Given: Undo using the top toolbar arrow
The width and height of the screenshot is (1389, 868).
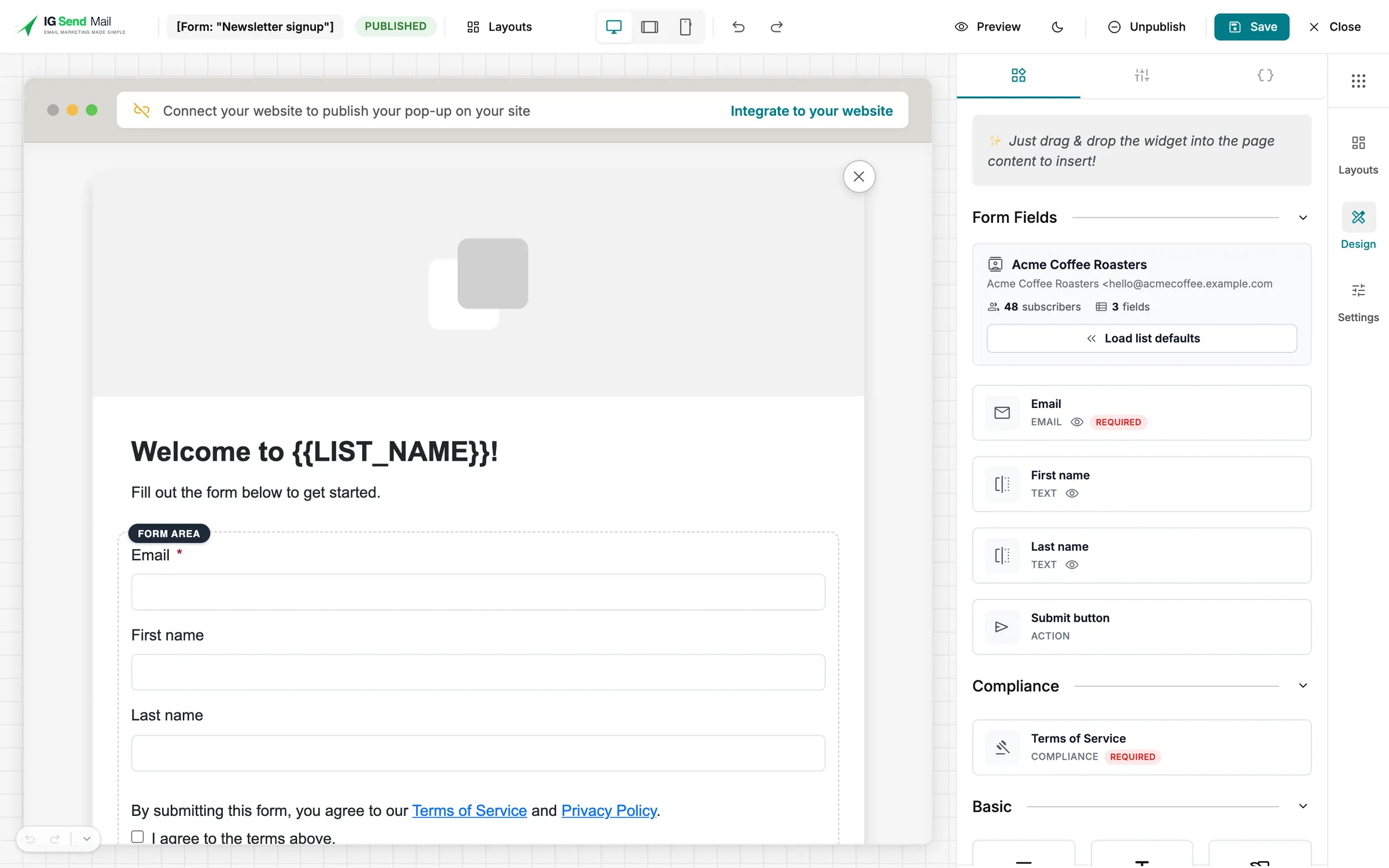Looking at the screenshot, I should point(738,27).
